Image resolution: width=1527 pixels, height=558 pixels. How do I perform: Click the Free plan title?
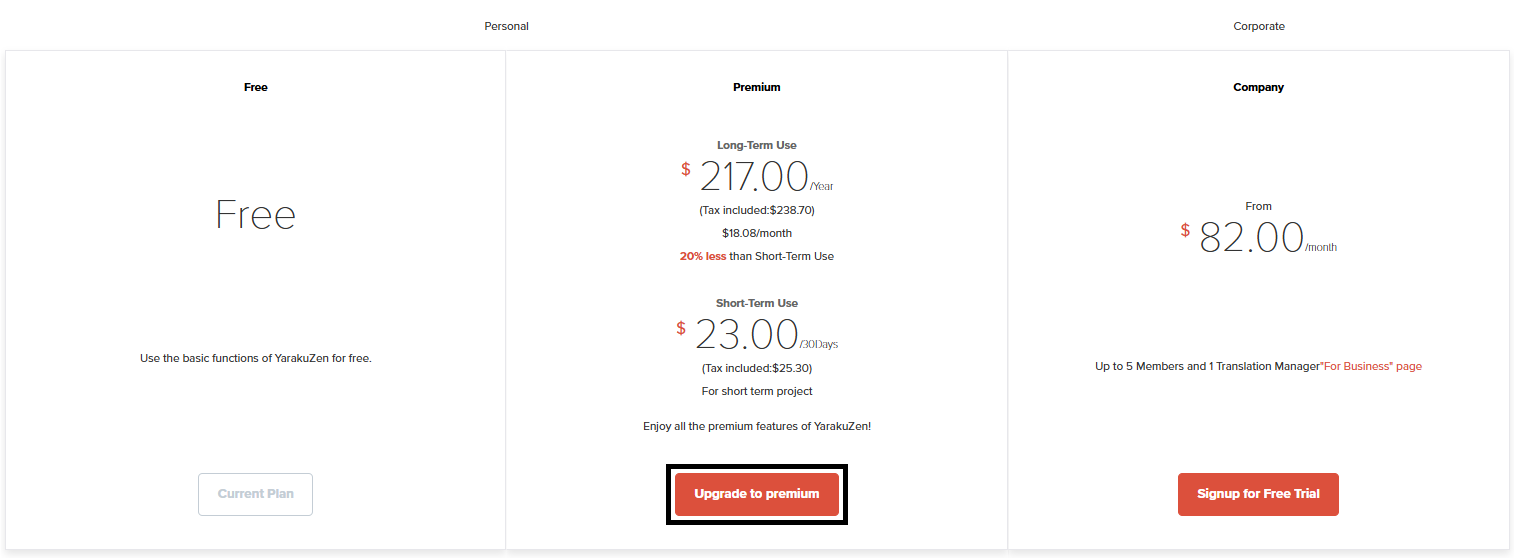tap(256, 87)
